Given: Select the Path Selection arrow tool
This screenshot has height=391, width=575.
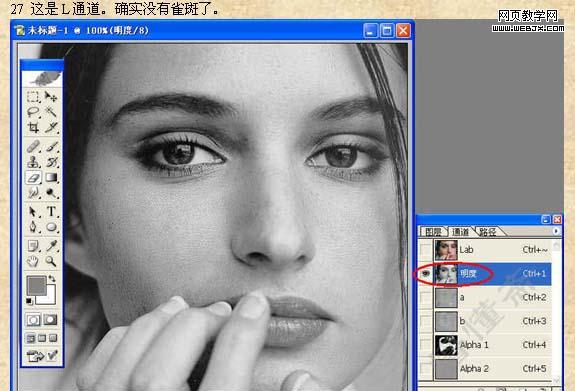Looking at the screenshot, I should [33, 212].
